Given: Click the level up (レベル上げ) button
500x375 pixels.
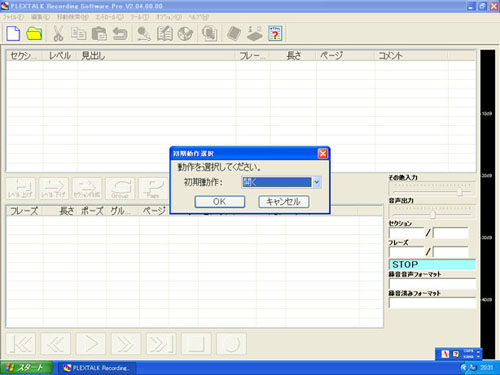Looking at the screenshot, I should click(x=20, y=188).
